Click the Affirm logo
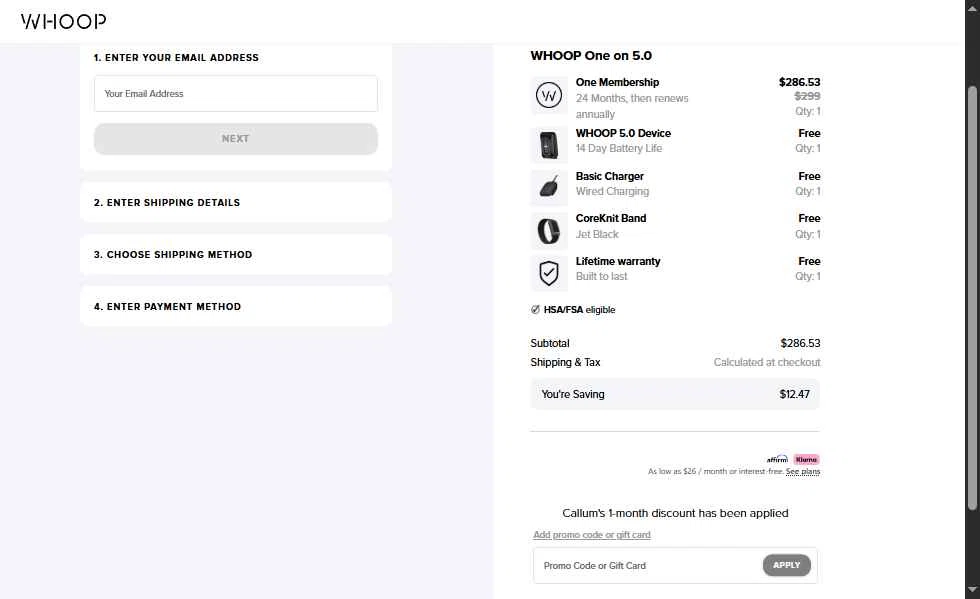 [778, 460]
